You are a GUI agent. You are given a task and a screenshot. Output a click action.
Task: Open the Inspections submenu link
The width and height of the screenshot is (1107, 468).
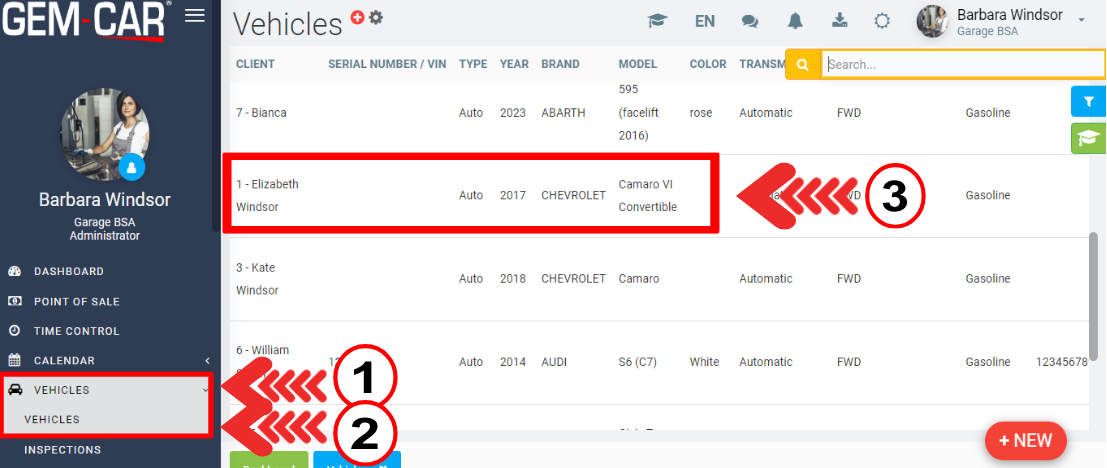click(62, 450)
